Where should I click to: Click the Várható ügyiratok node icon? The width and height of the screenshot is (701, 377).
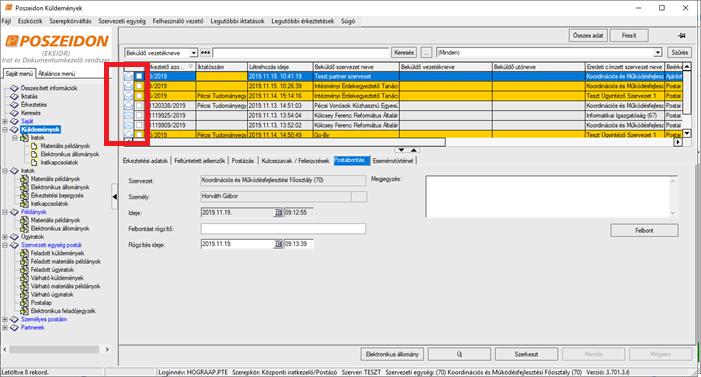pos(24,294)
